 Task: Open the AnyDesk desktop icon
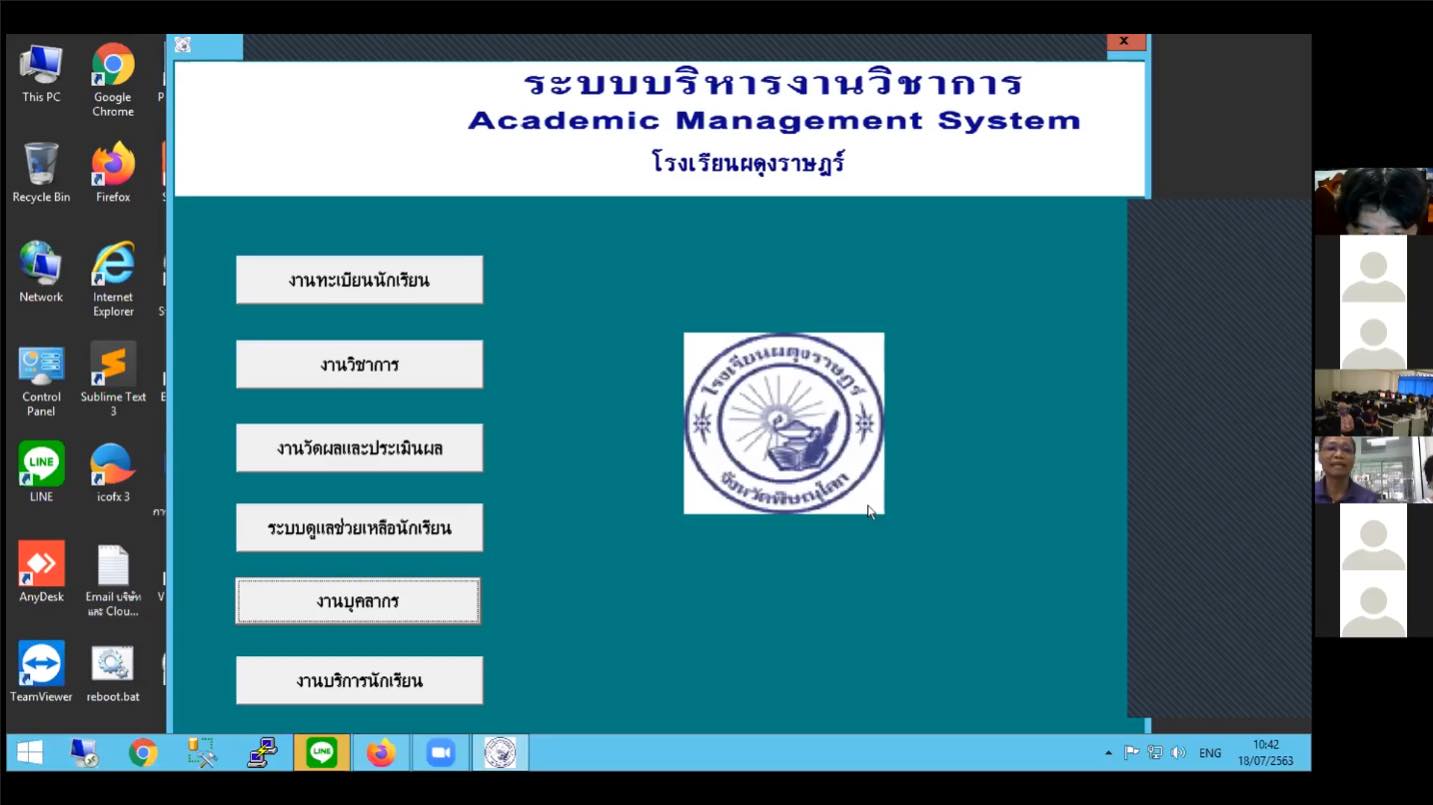pos(41,566)
